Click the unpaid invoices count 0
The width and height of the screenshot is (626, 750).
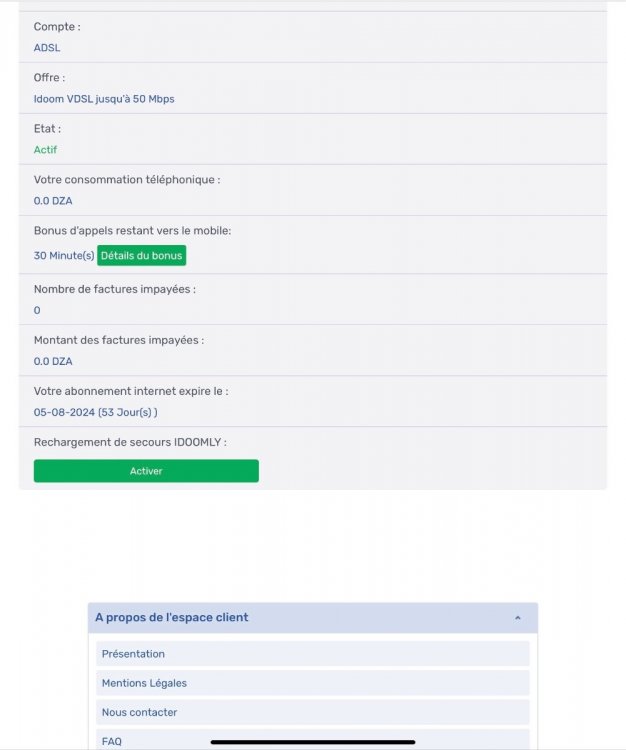click(37, 310)
